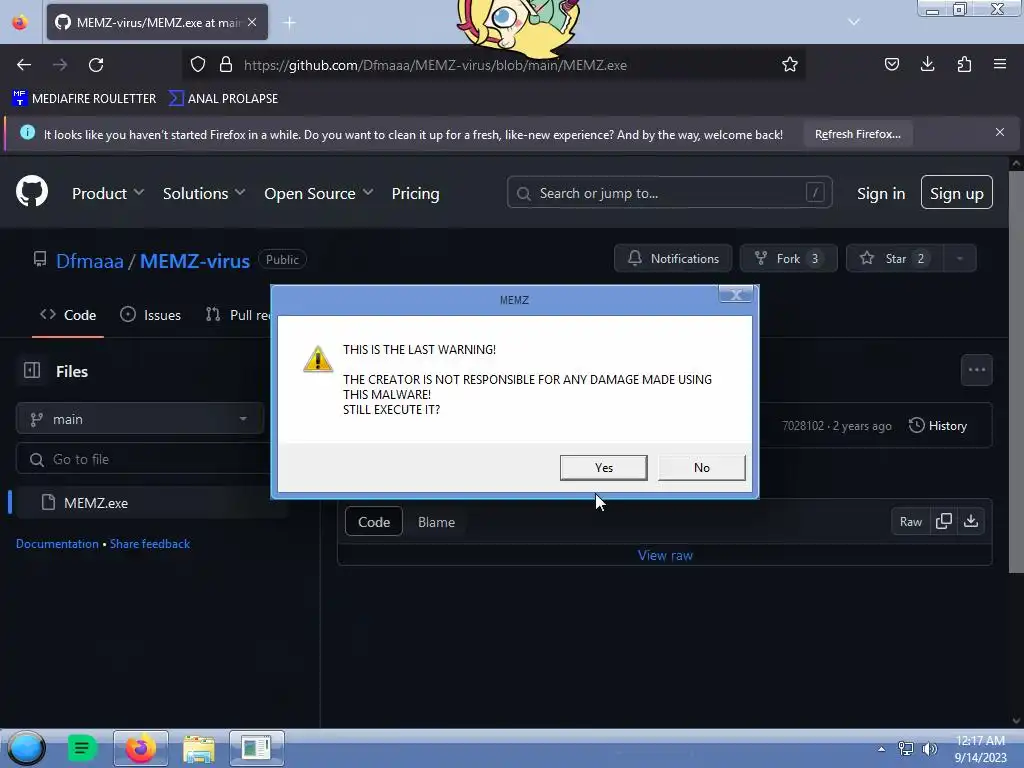1024x768 pixels.
Task: Open the Pricing page link
Action: coord(415,193)
